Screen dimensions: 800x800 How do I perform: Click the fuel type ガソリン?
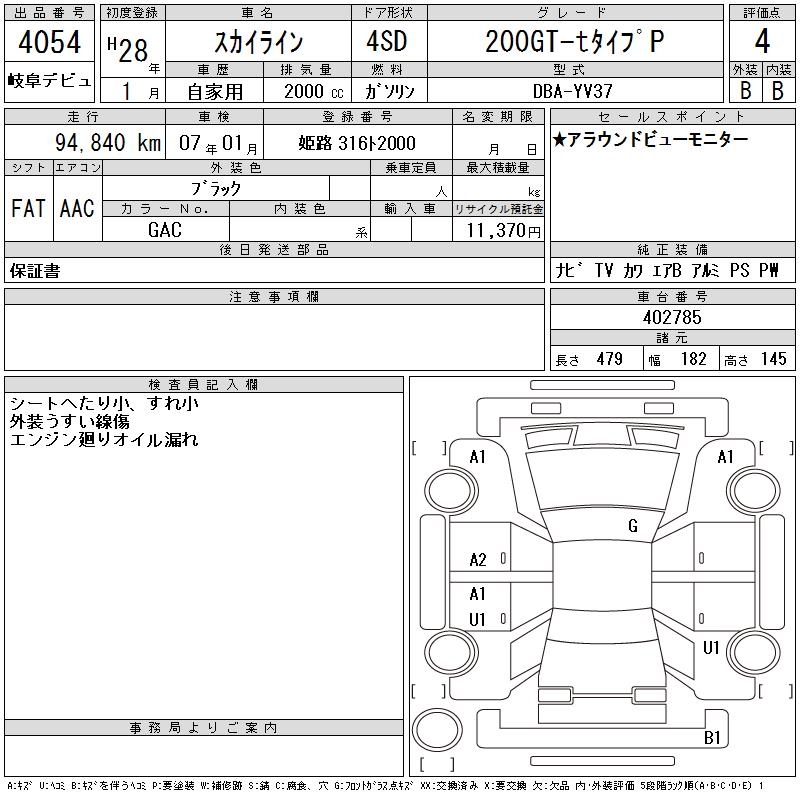pyautogui.click(x=389, y=91)
